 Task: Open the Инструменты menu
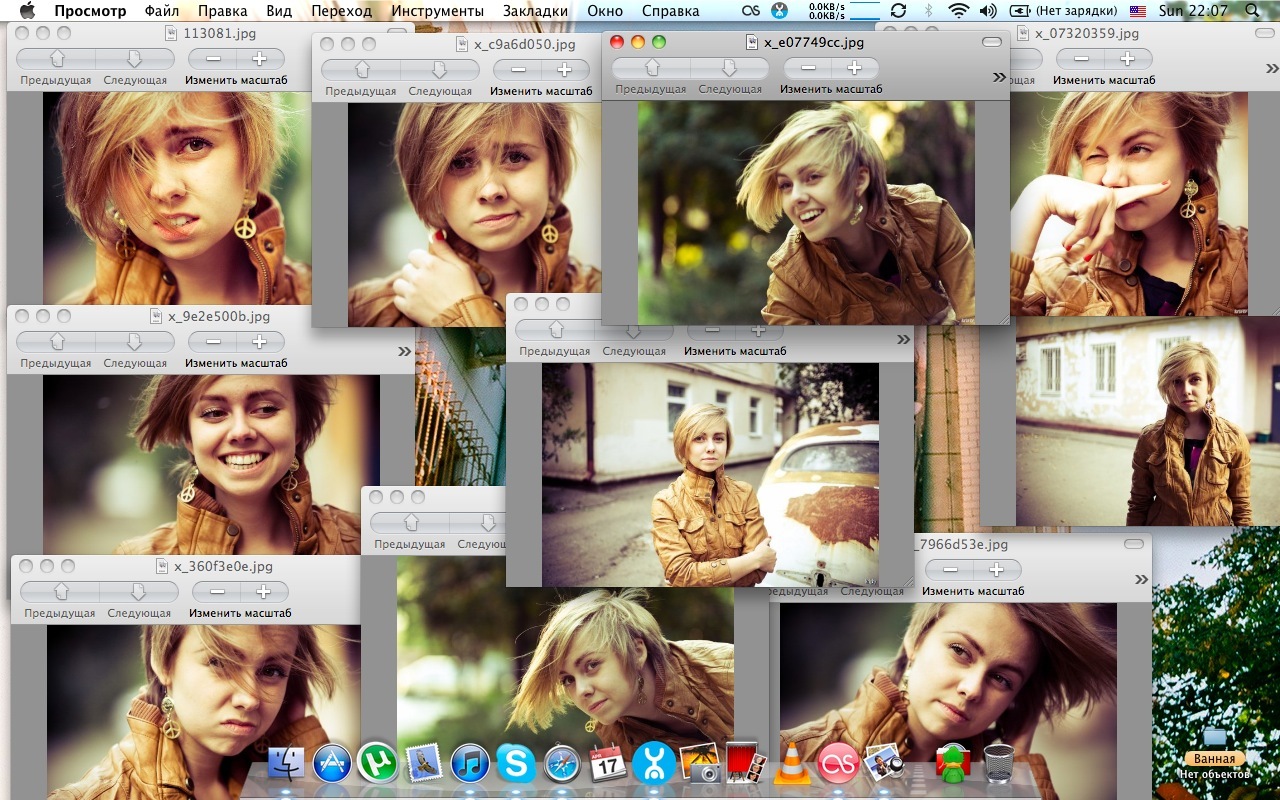tap(438, 11)
